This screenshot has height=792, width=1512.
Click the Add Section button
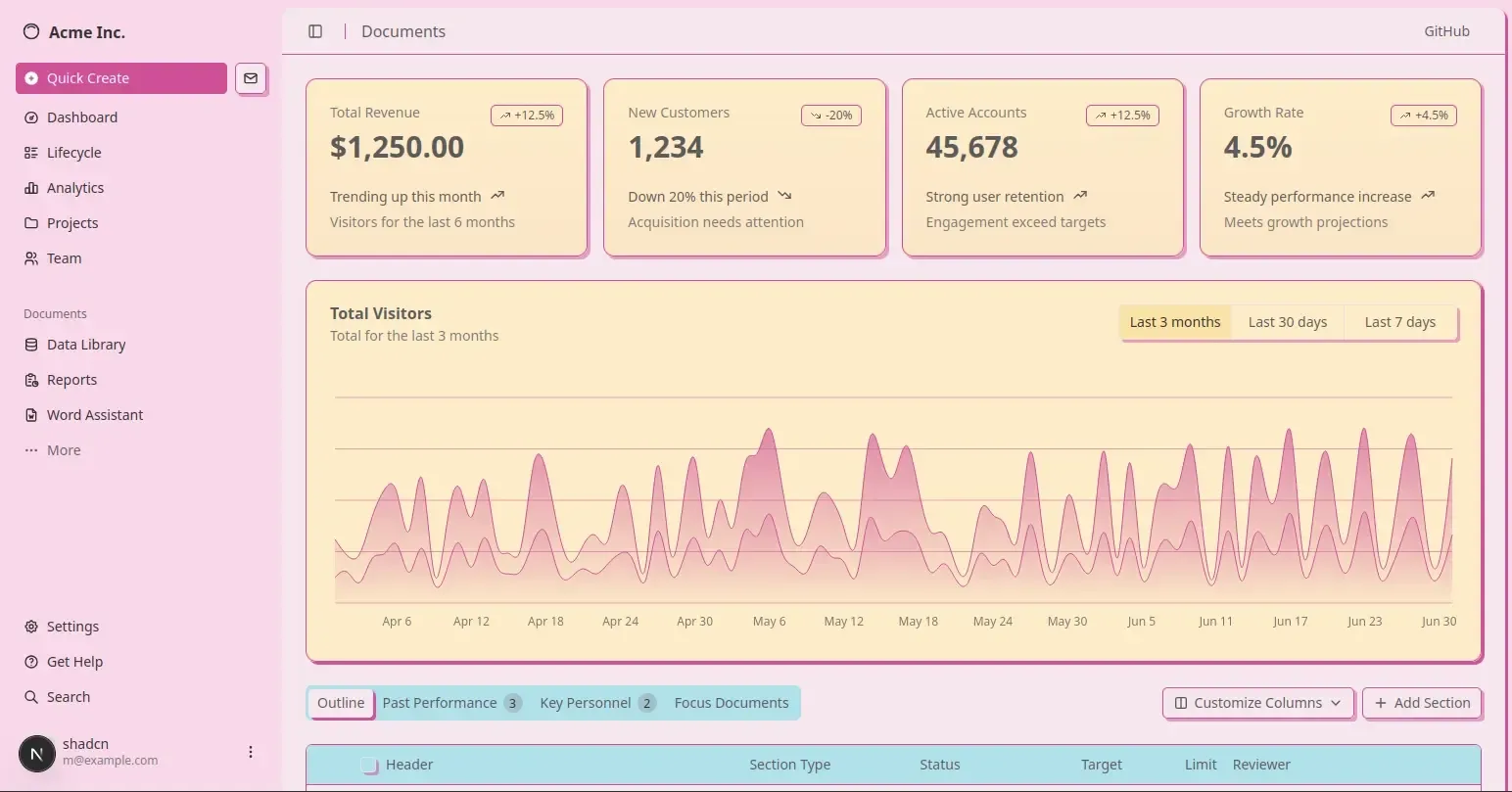pos(1422,703)
